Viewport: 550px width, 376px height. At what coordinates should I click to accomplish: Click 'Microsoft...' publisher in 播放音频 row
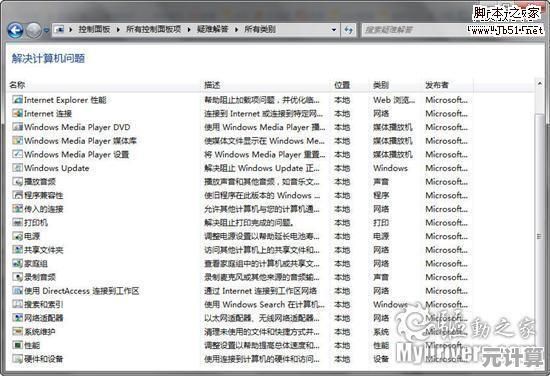point(447,182)
